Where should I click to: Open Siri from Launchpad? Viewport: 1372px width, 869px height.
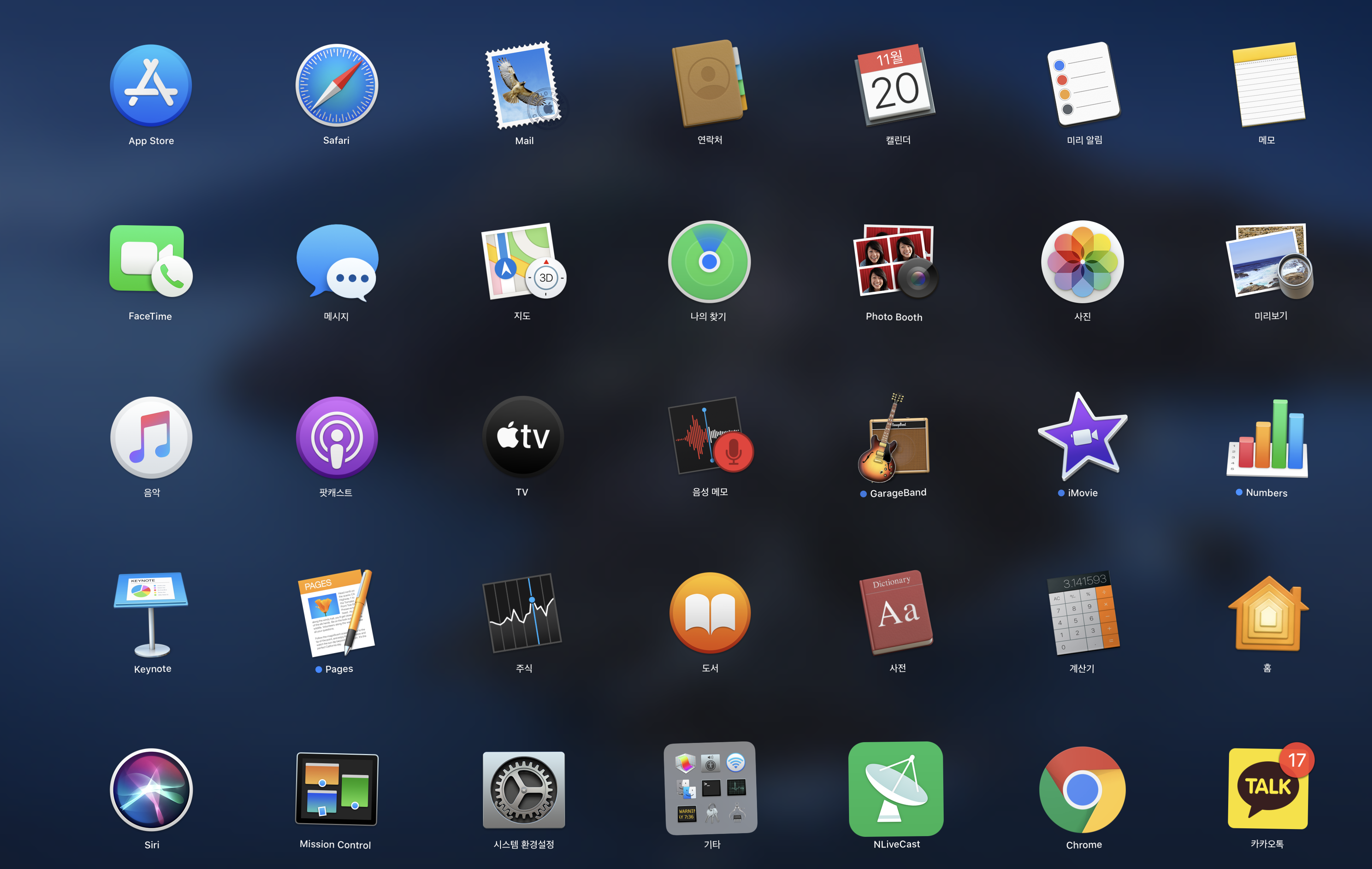pyautogui.click(x=151, y=789)
